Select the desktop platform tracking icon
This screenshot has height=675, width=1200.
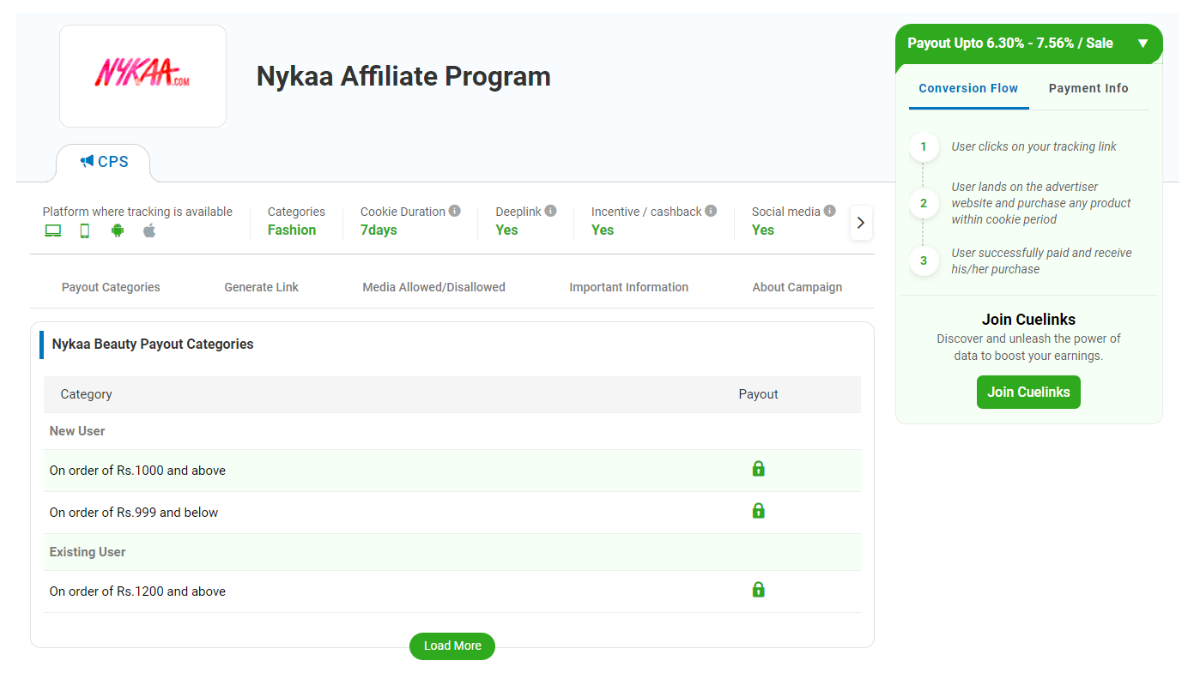point(52,230)
